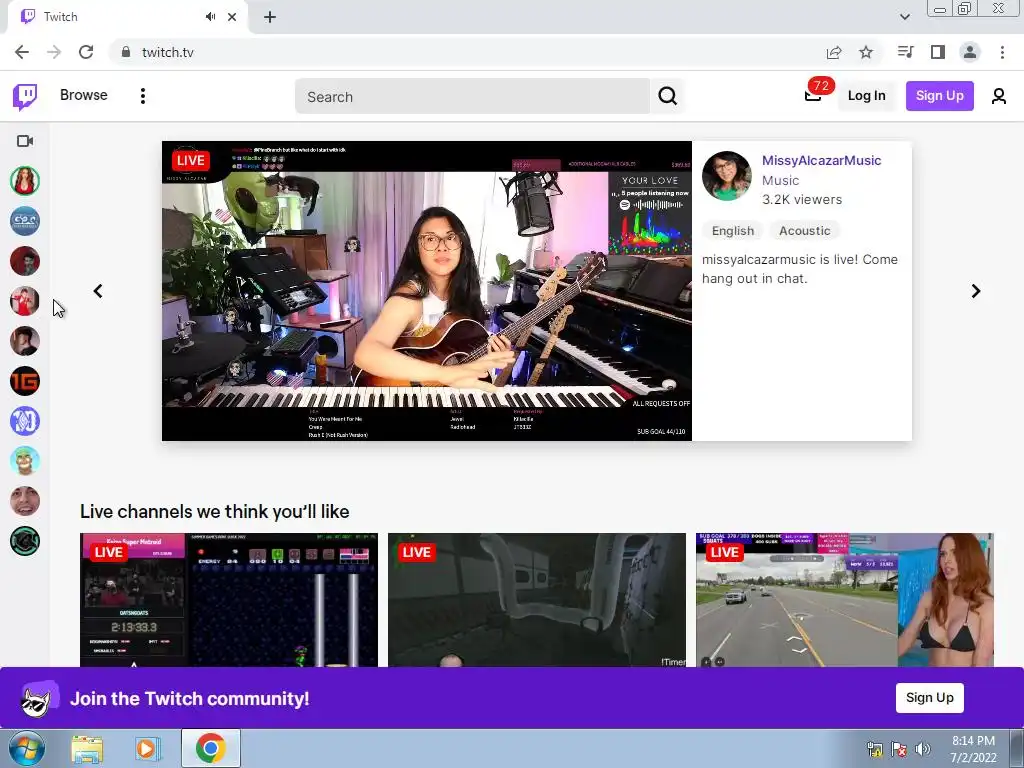This screenshot has width=1024, height=768.
Task: Share this page from the address bar
Action: (x=834, y=52)
